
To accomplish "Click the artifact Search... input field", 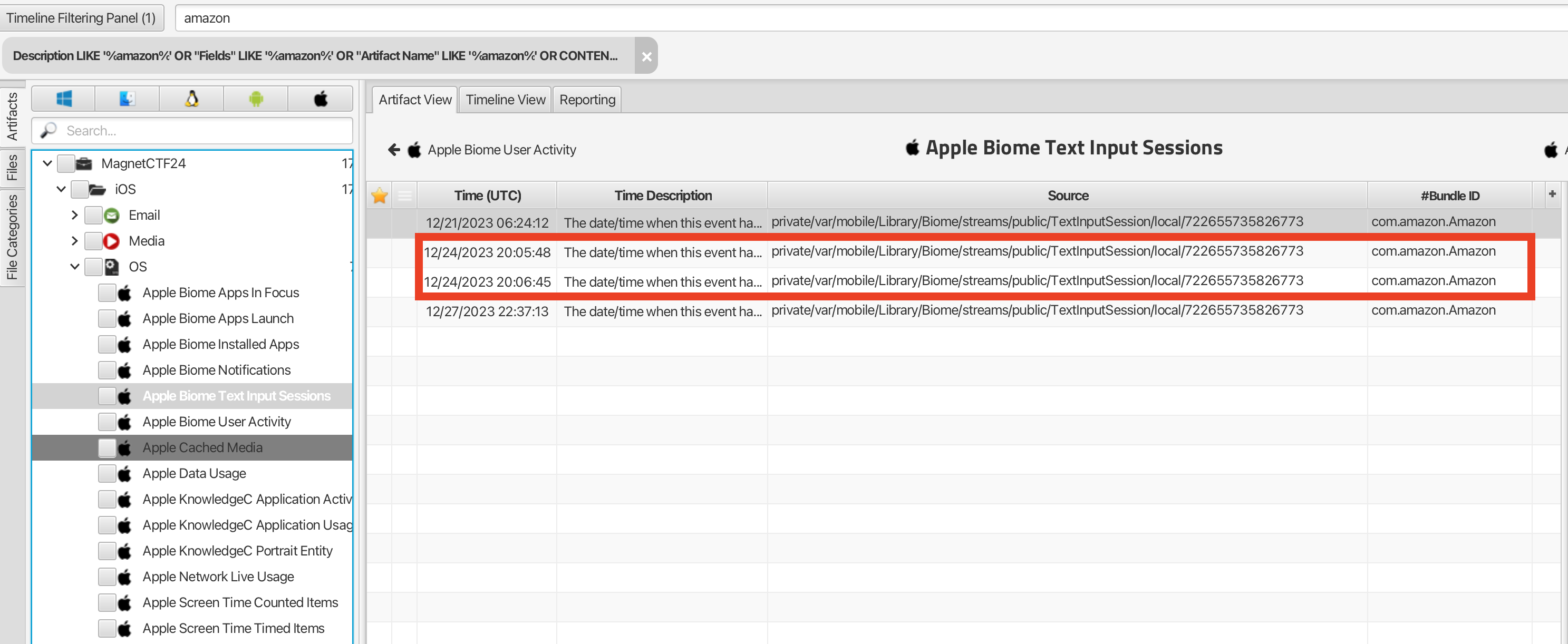I will [192, 130].
